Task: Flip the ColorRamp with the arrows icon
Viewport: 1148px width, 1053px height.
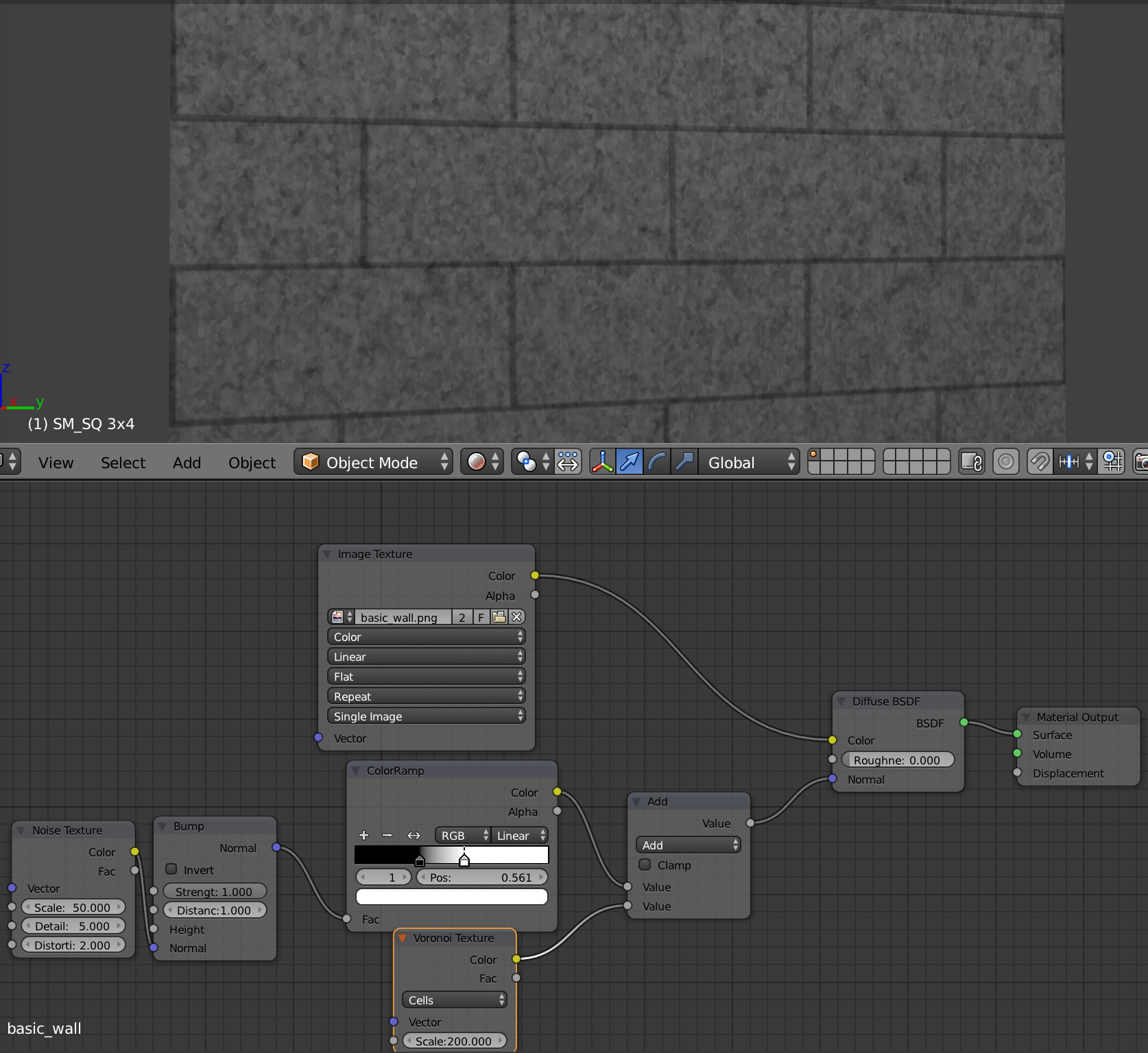Action: pos(414,835)
